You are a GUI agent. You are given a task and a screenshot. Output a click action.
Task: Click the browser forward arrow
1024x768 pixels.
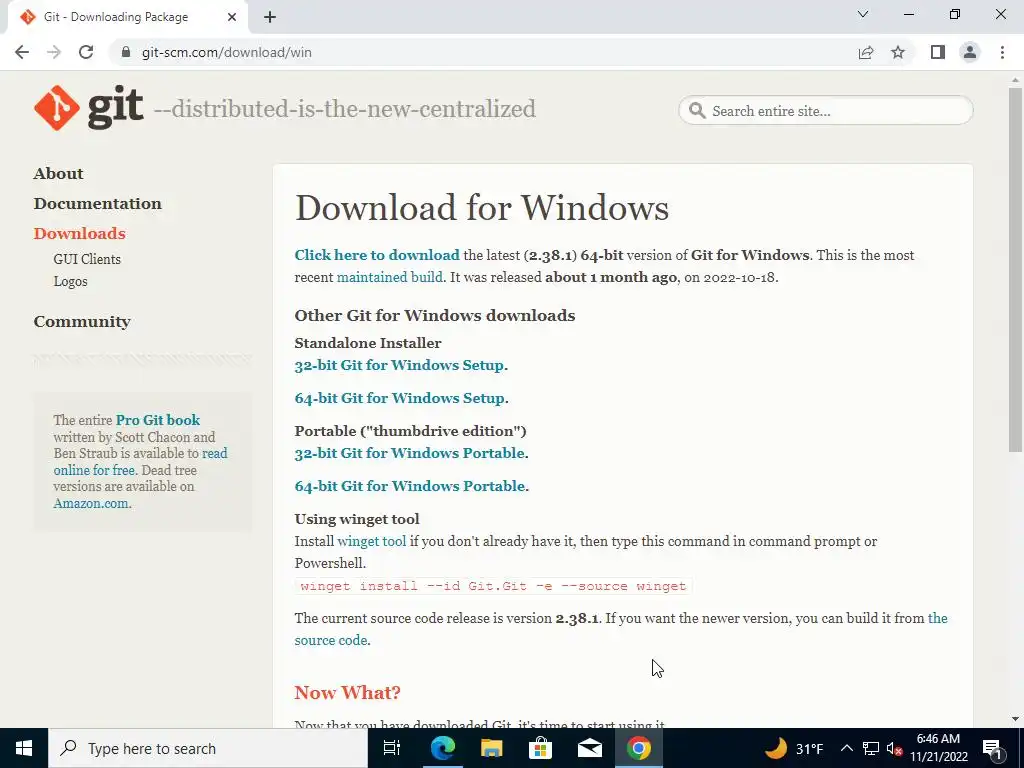(x=54, y=52)
